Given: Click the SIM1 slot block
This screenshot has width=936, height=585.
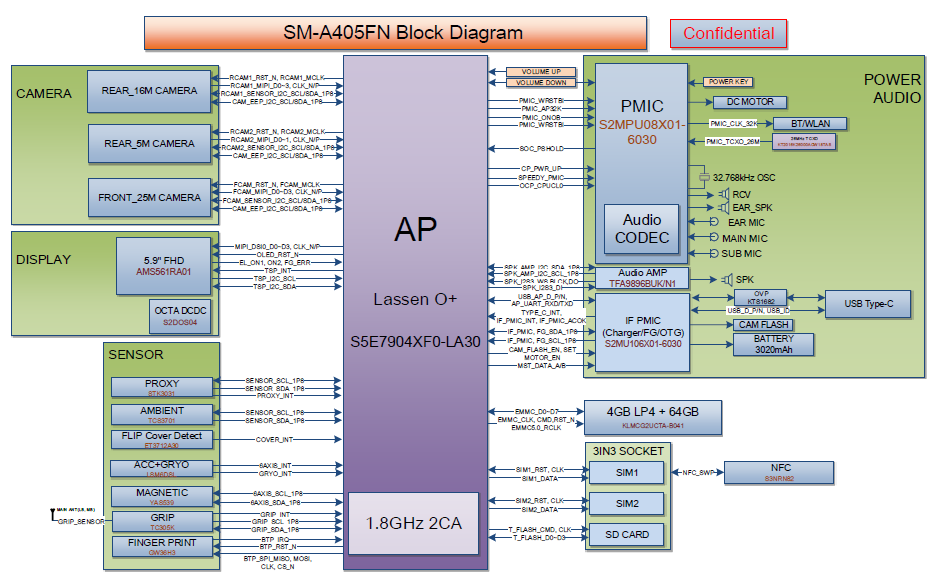Looking at the screenshot, I should coord(626,473).
